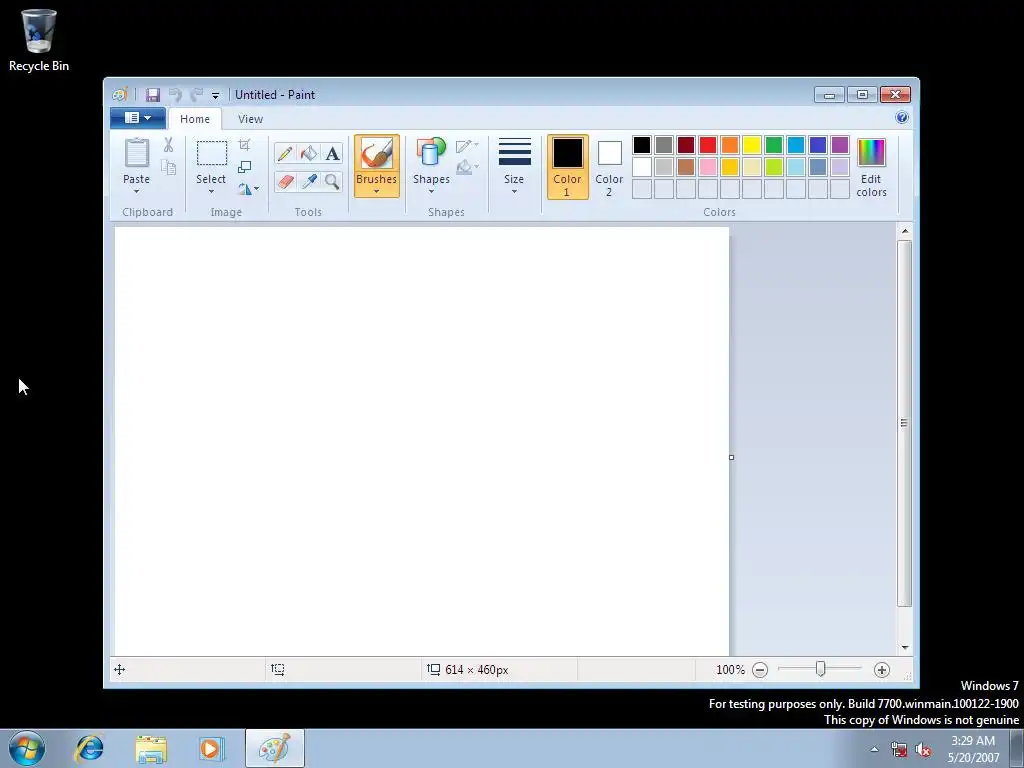The width and height of the screenshot is (1024, 768).
Task: Pick the black swatch in the palette
Action: coord(642,145)
